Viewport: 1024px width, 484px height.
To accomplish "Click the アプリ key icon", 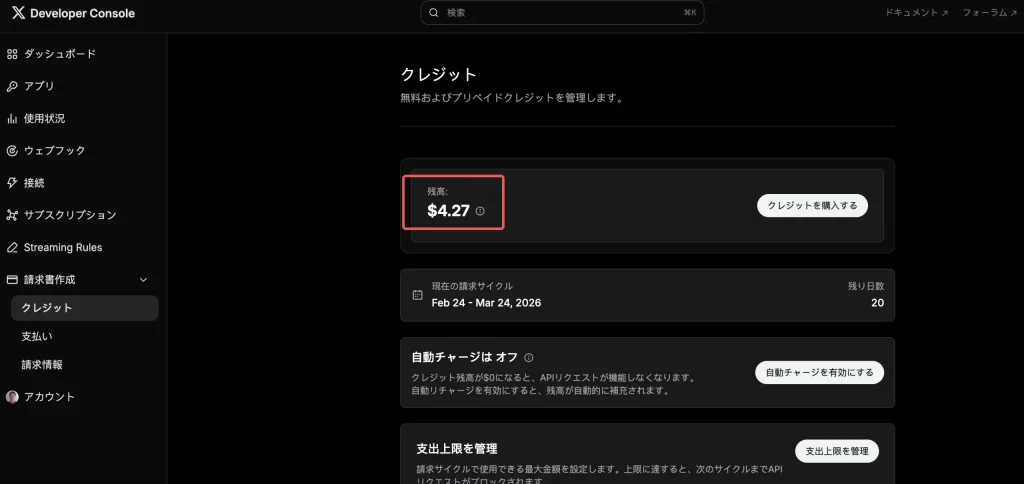I will [x=12, y=86].
